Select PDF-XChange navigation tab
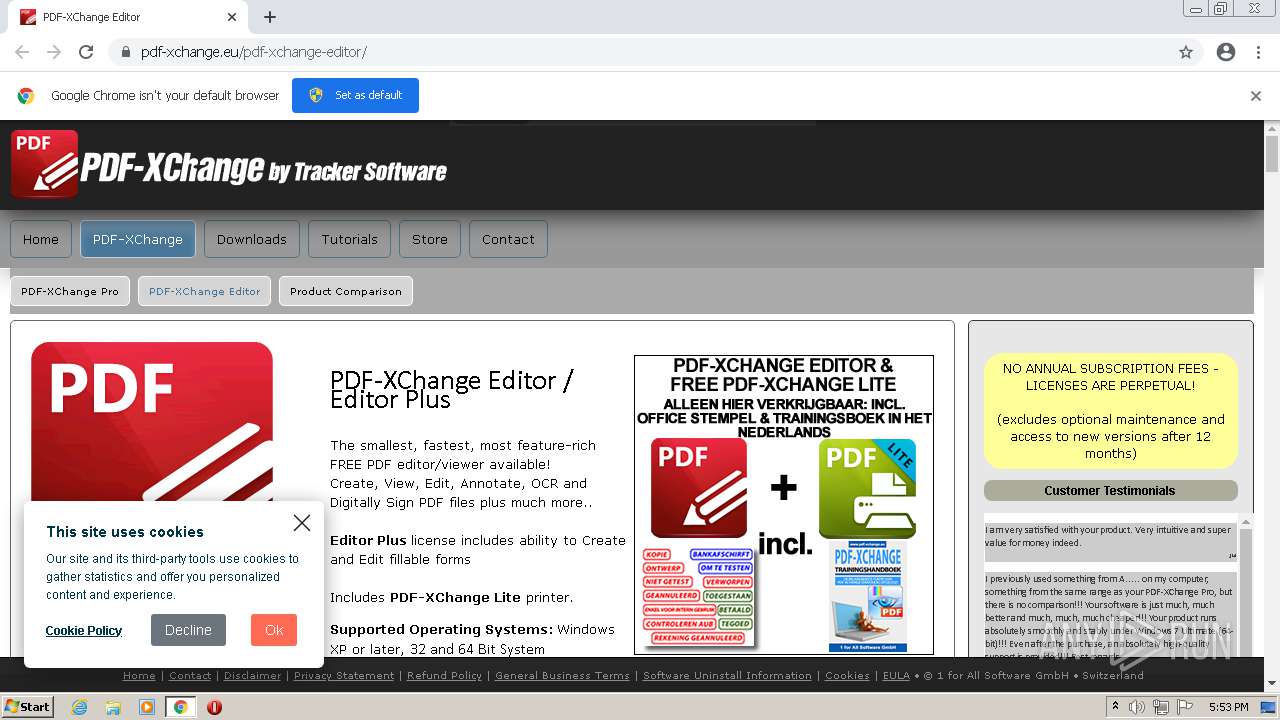 click(x=138, y=239)
